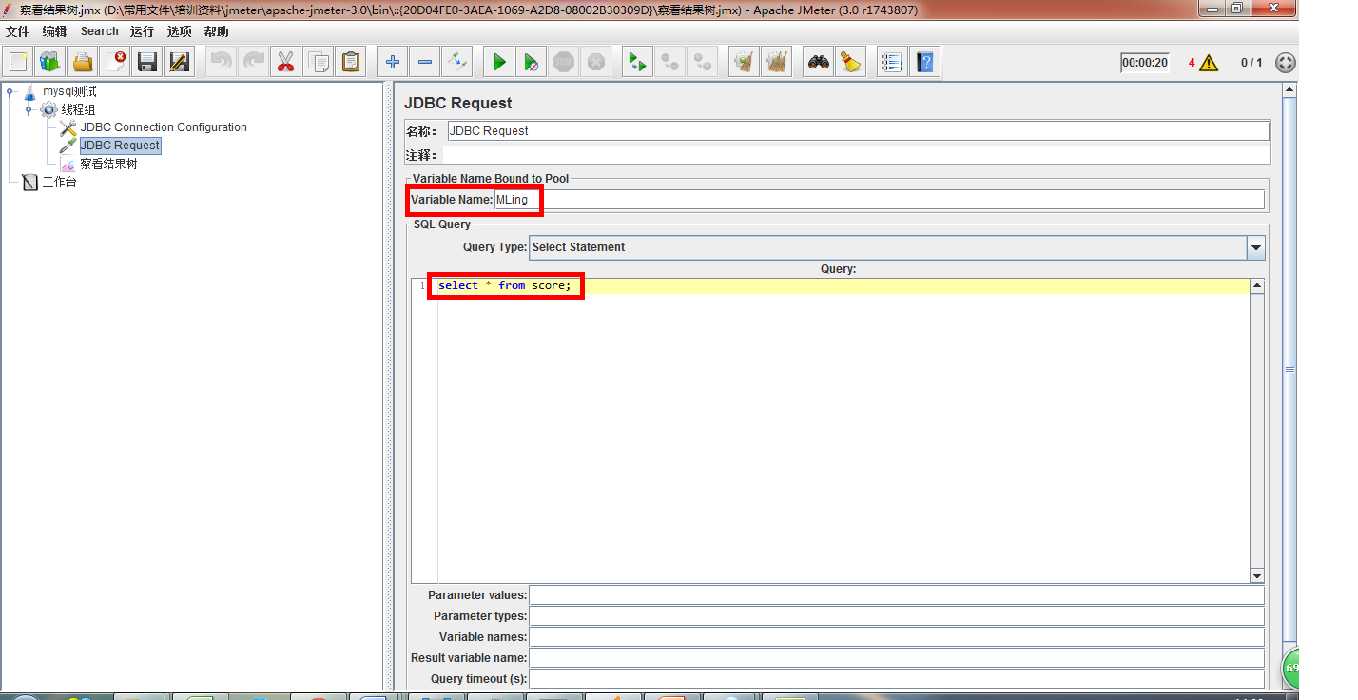
Task: Click the gray Stop test icon
Action: click(x=564, y=62)
